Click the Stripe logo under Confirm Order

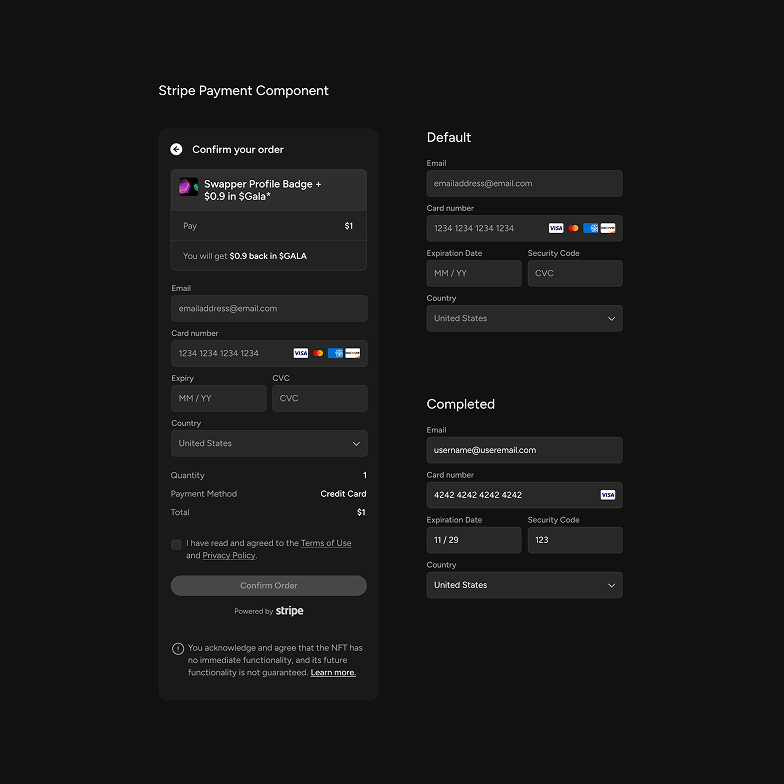[290, 611]
